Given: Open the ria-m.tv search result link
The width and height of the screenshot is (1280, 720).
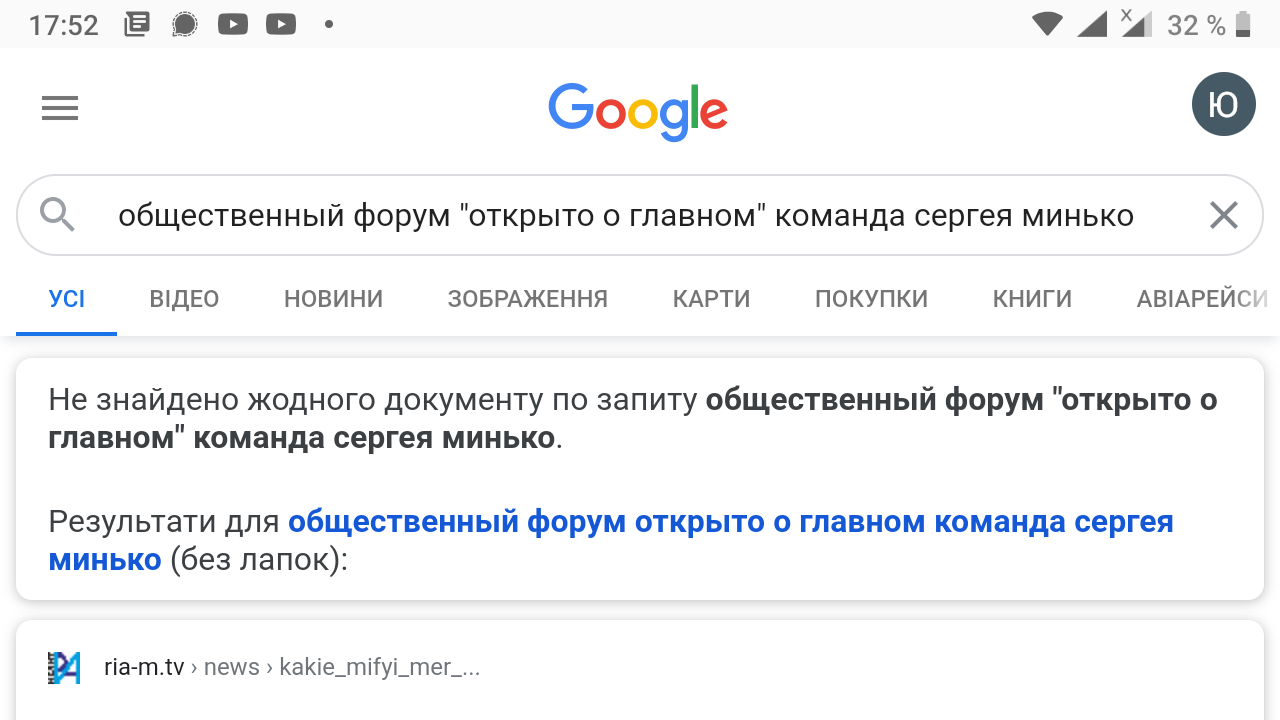Looking at the screenshot, I should 292,667.
